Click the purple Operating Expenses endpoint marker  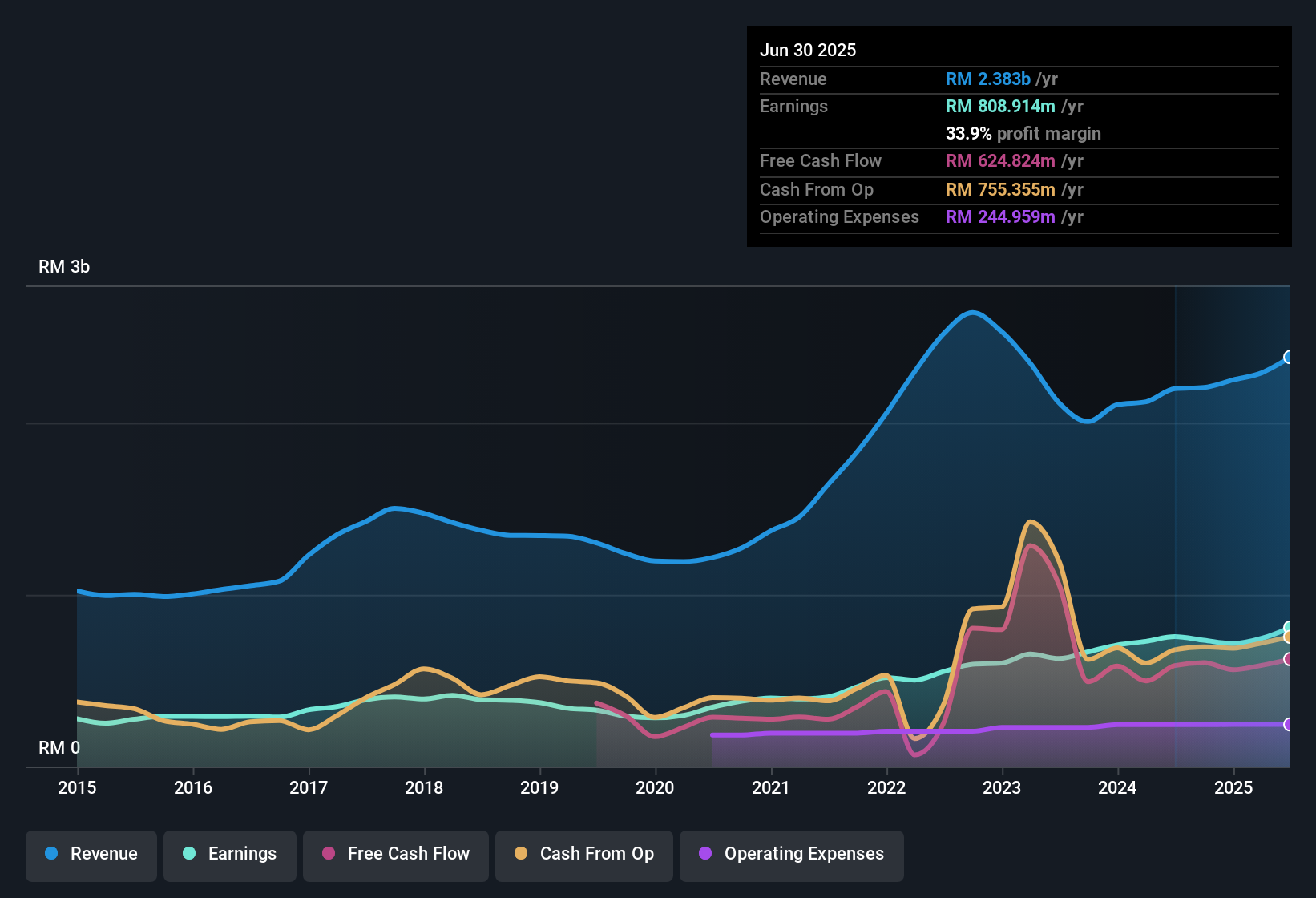point(1288,724)
